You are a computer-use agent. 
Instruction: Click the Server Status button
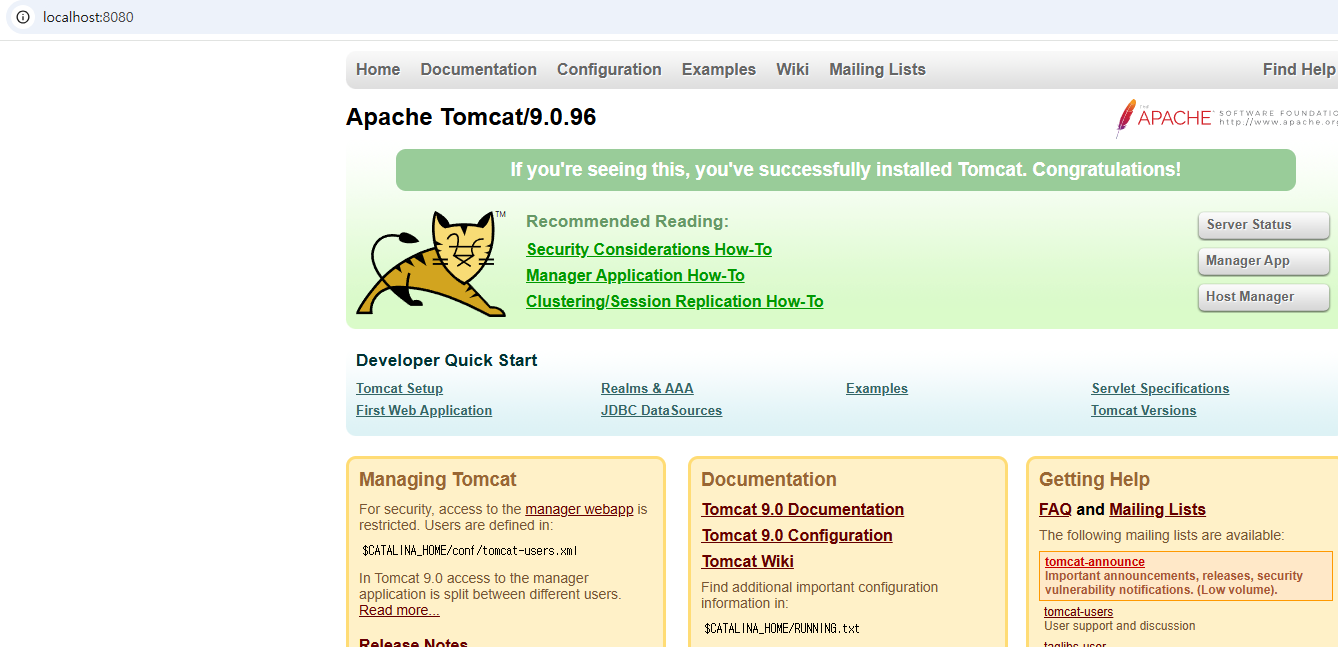(x=1263, y=225)
